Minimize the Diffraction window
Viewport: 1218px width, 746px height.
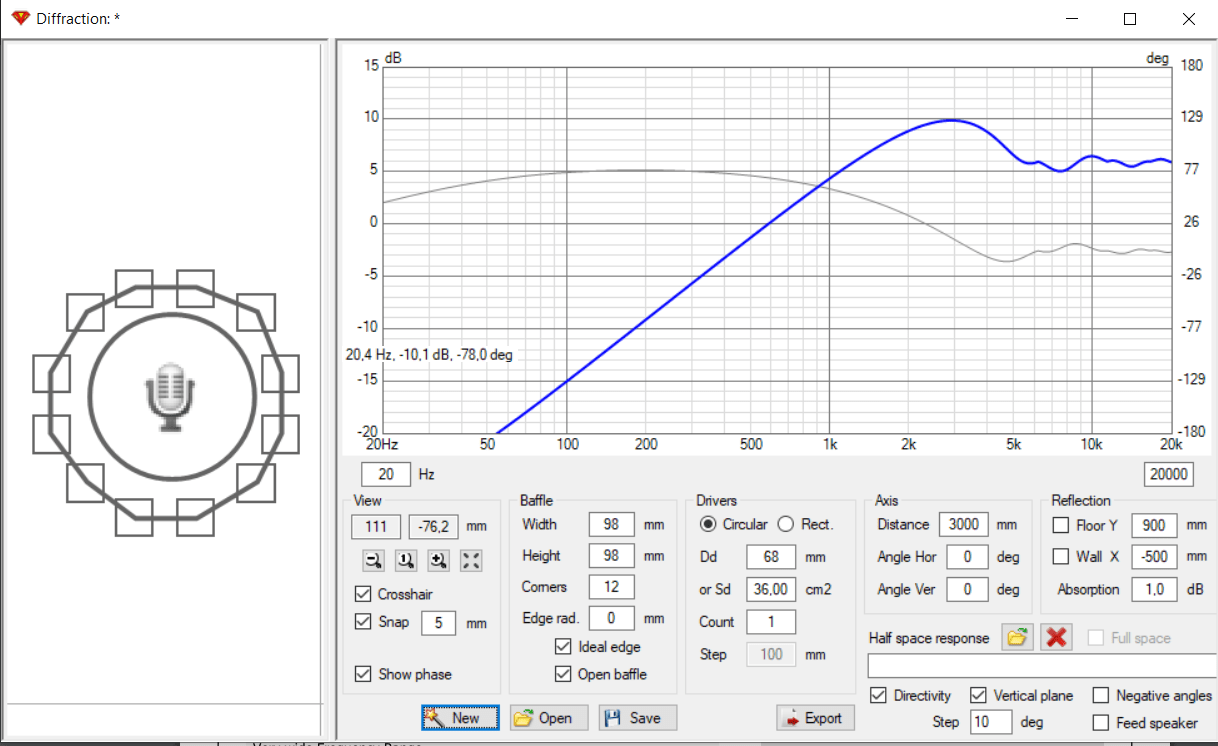click(1072, 19)
